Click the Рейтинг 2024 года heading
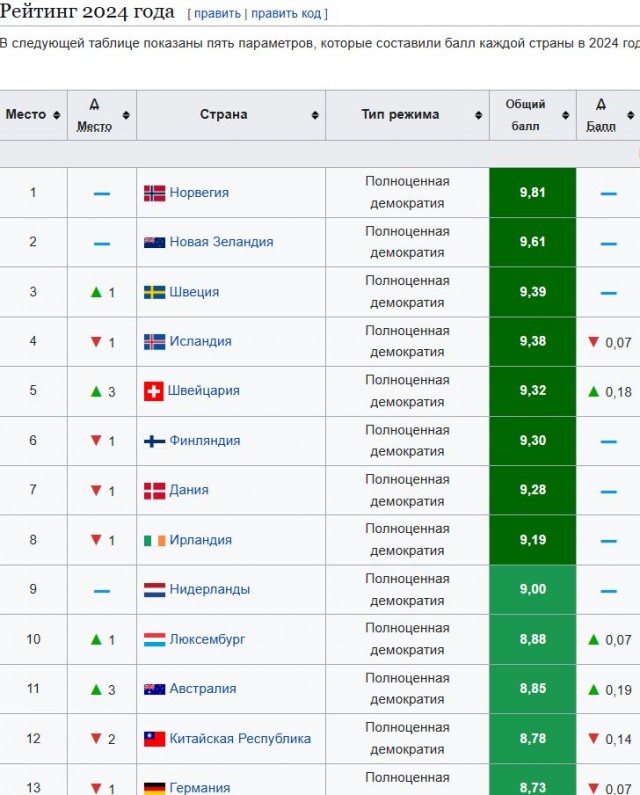The height and width of the screenshot is (795, 640). 87,11
